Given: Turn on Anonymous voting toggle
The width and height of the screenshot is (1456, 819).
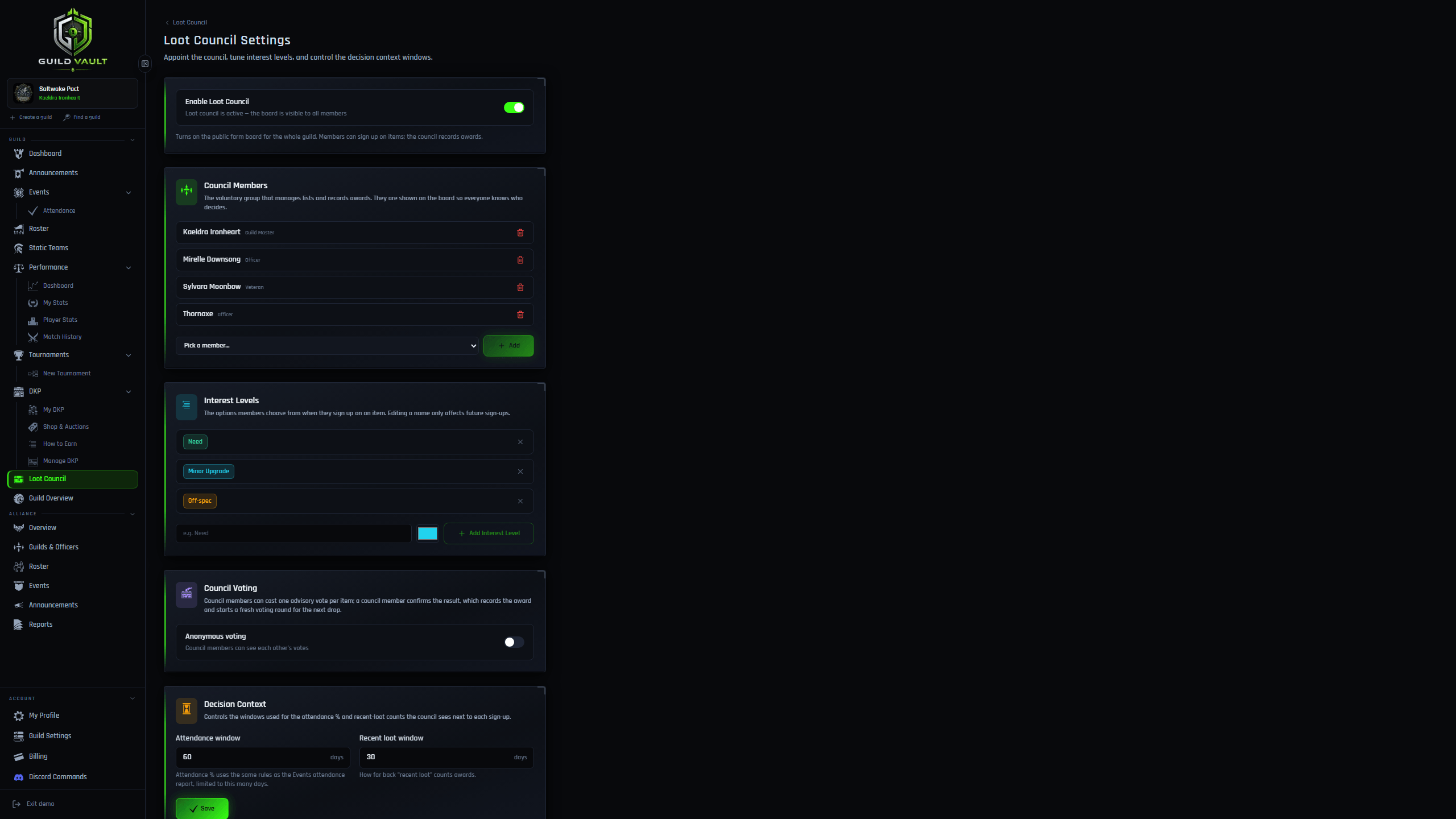Looking at the screenshot, I should pos(514,642).
